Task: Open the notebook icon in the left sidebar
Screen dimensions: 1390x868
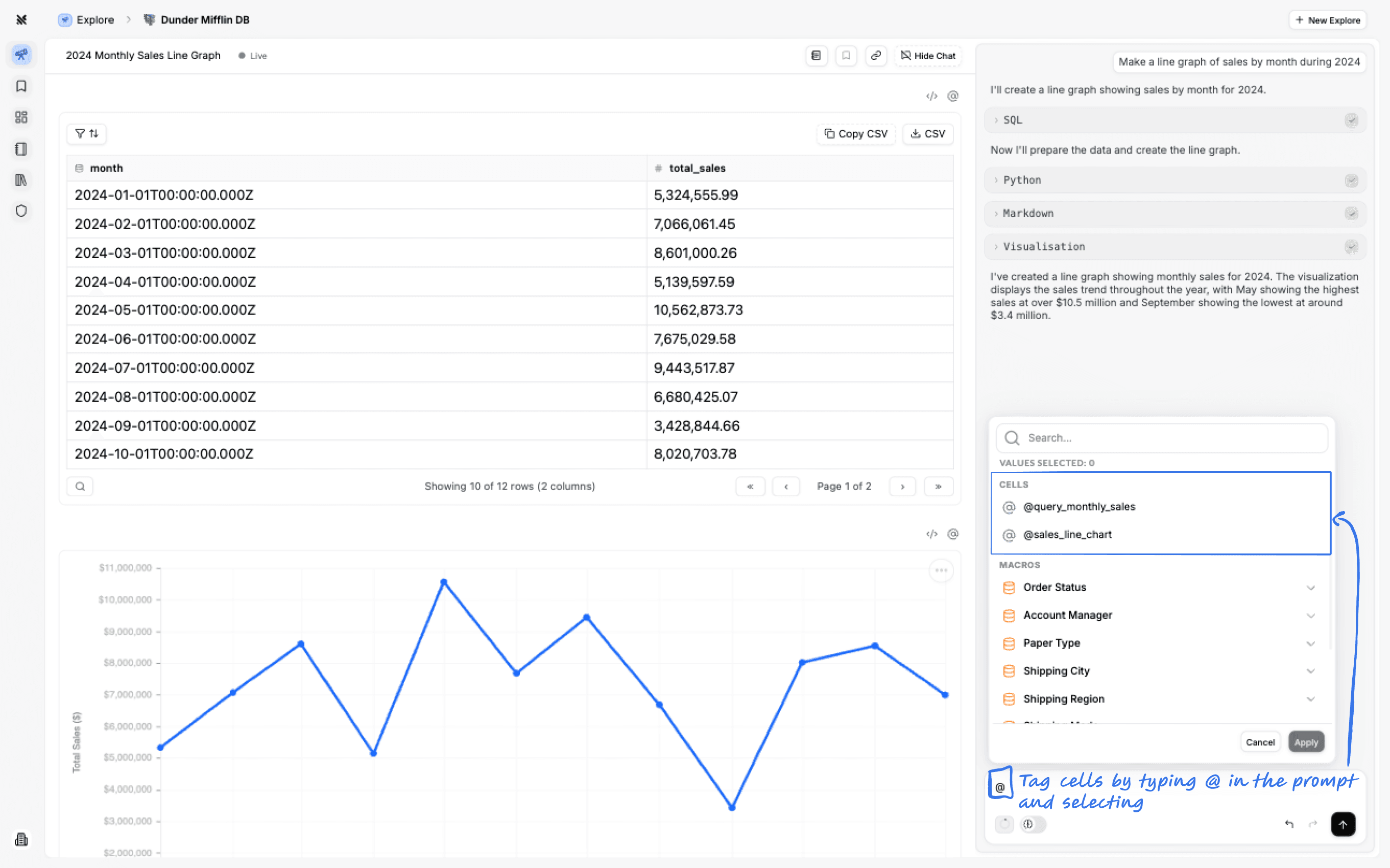Action: tap(21, 149)
